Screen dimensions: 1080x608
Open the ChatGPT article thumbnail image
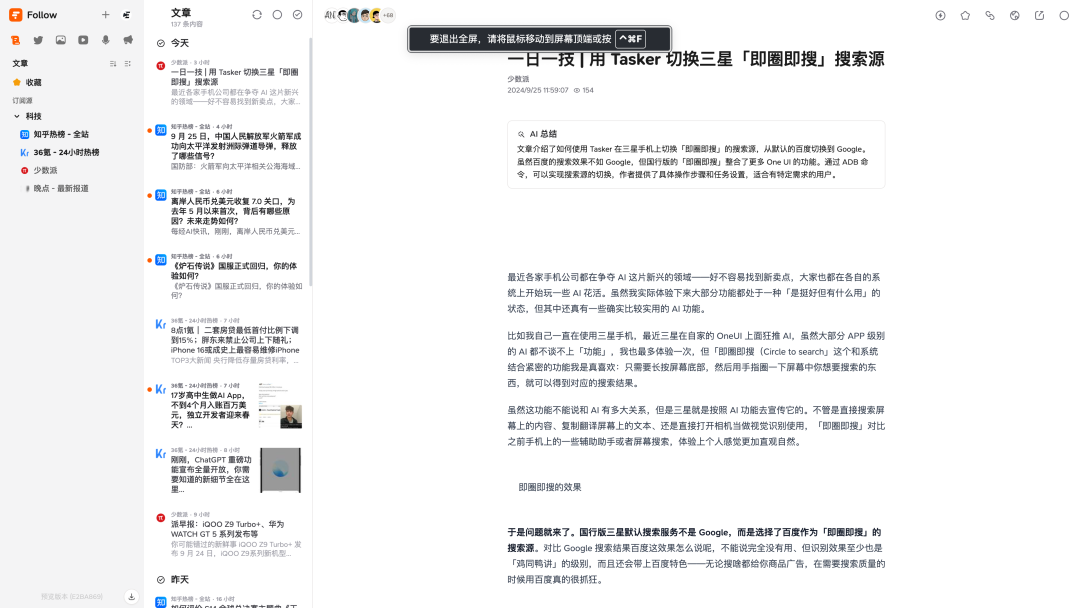point(280,470)
